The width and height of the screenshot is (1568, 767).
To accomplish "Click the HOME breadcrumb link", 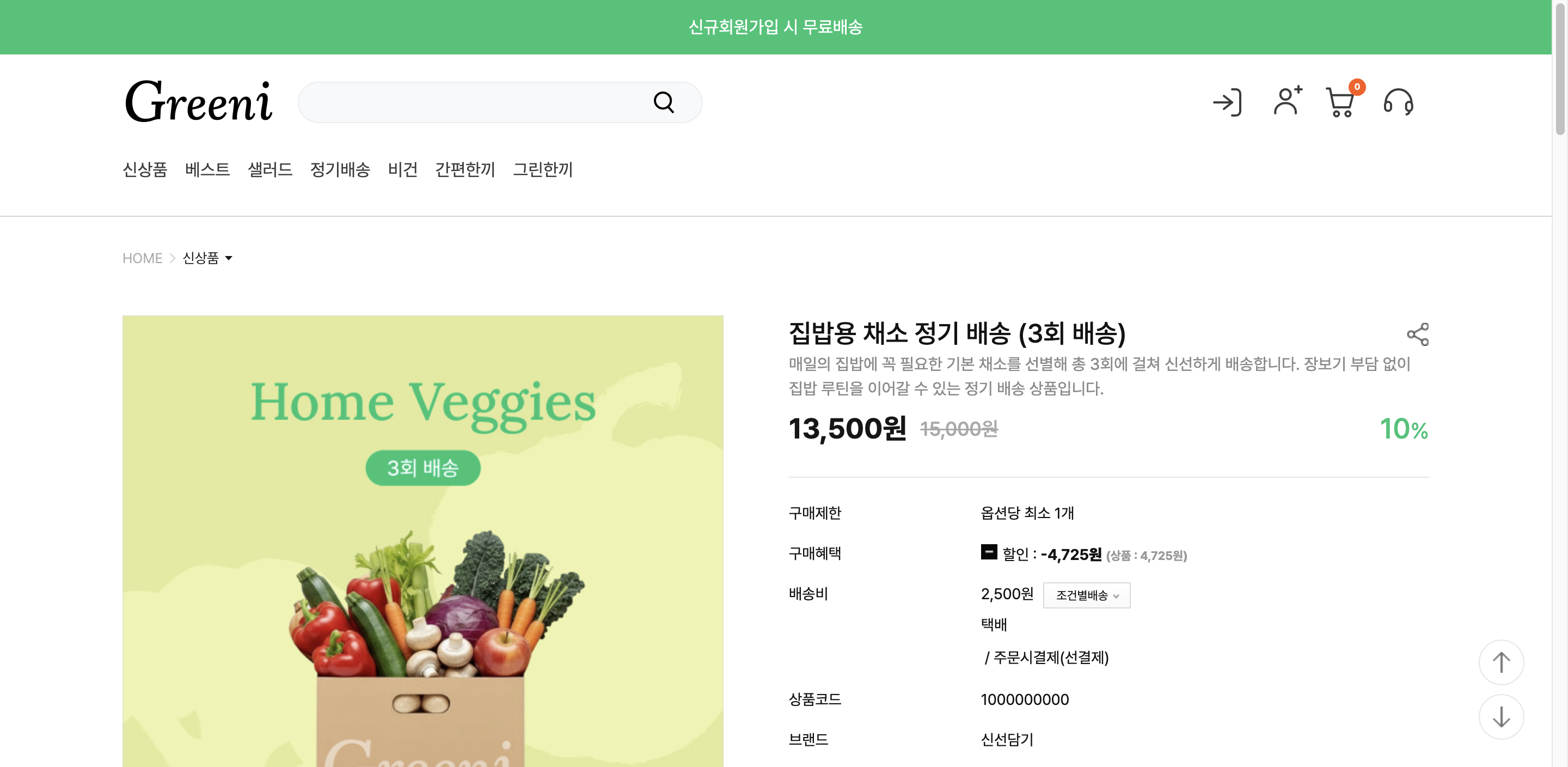I will [143, 258].
